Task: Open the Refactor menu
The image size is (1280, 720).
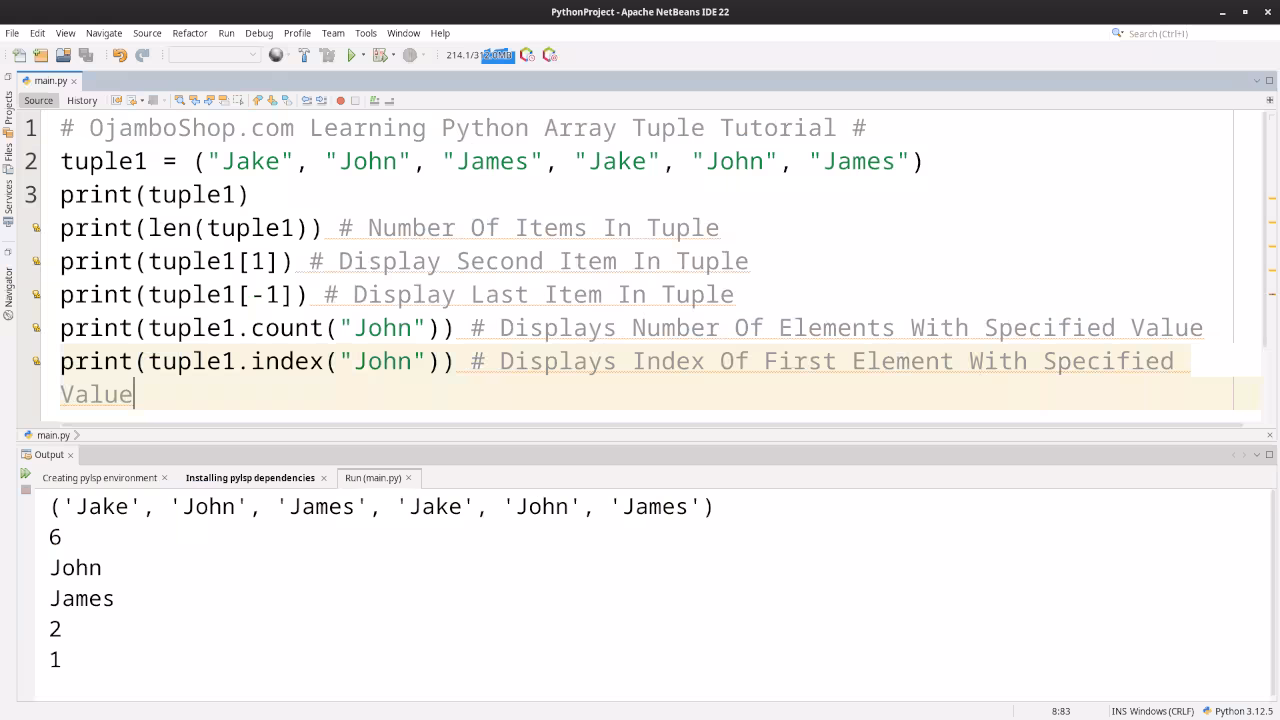Action: pyautogui.click(x=189, y=33)
